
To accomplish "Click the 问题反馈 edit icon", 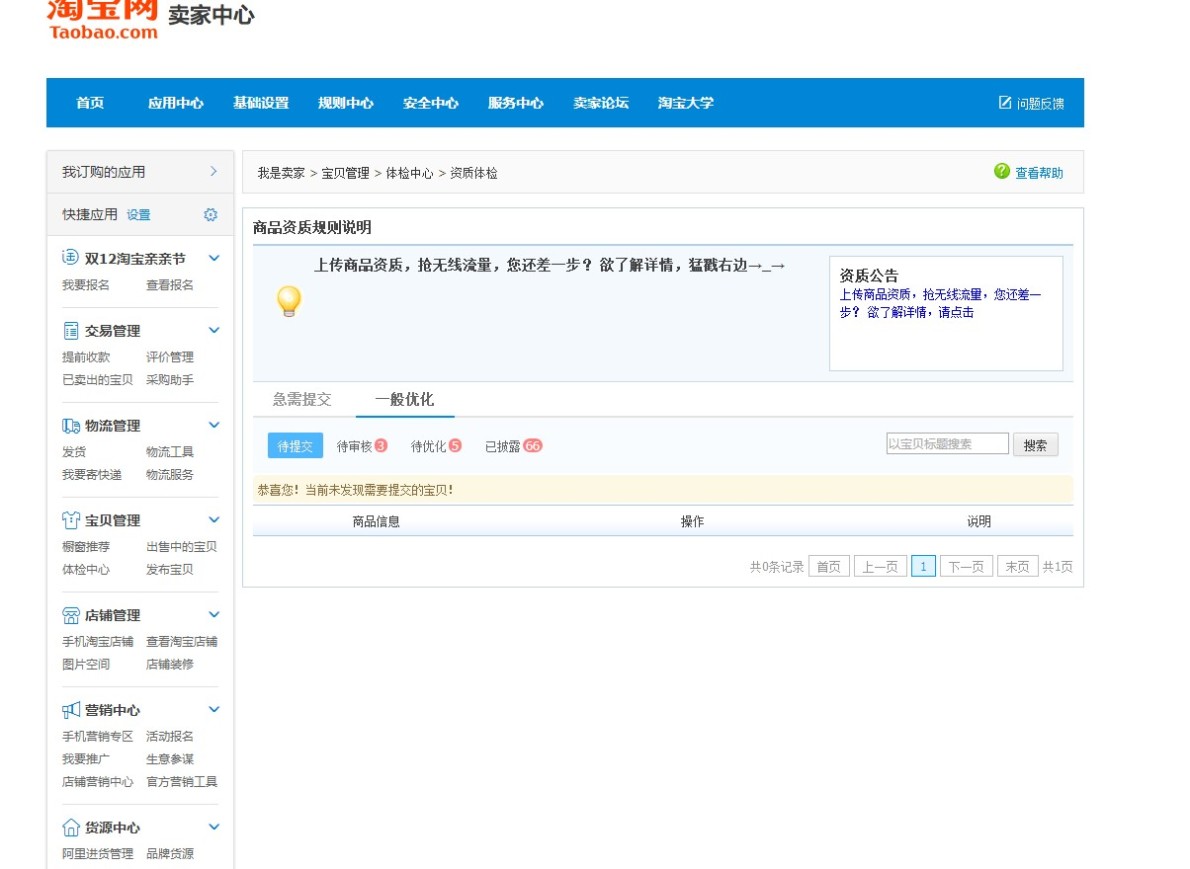I will pyautogui.click(x=1004, y=102).
